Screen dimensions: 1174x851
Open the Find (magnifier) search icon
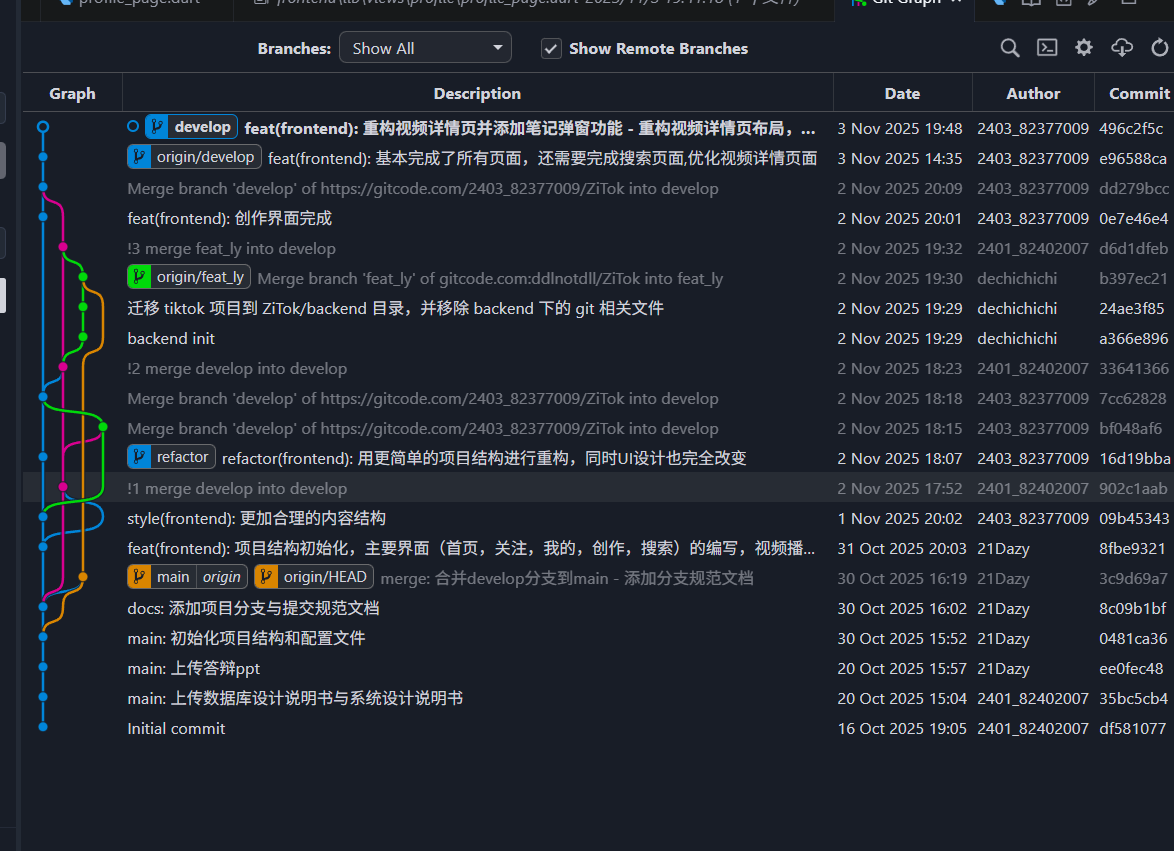pos(1009,49)
